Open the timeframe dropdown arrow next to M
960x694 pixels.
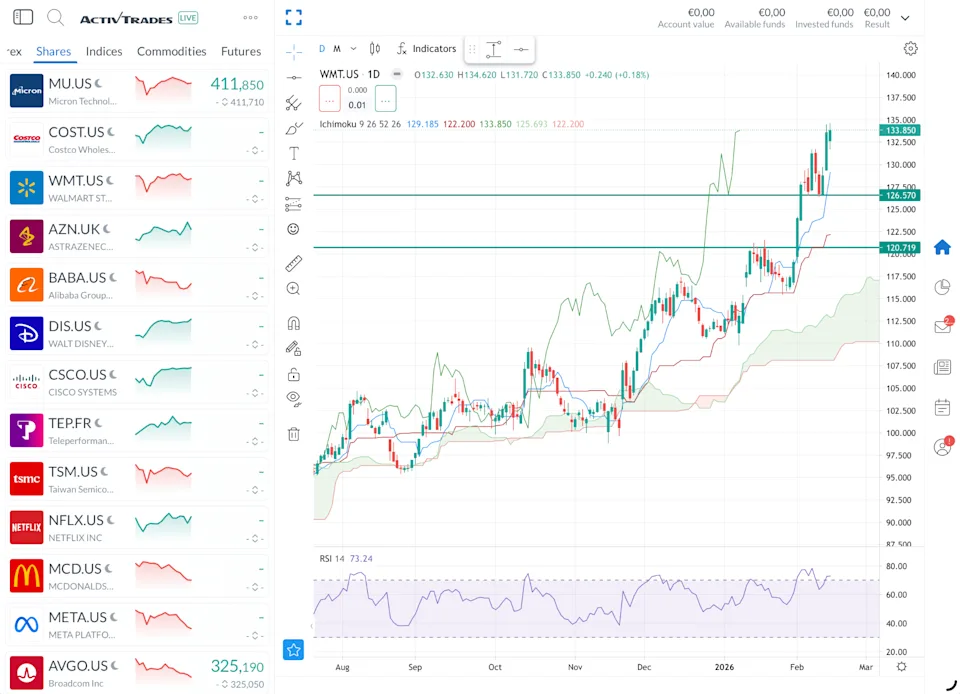(x=353, y=48)
